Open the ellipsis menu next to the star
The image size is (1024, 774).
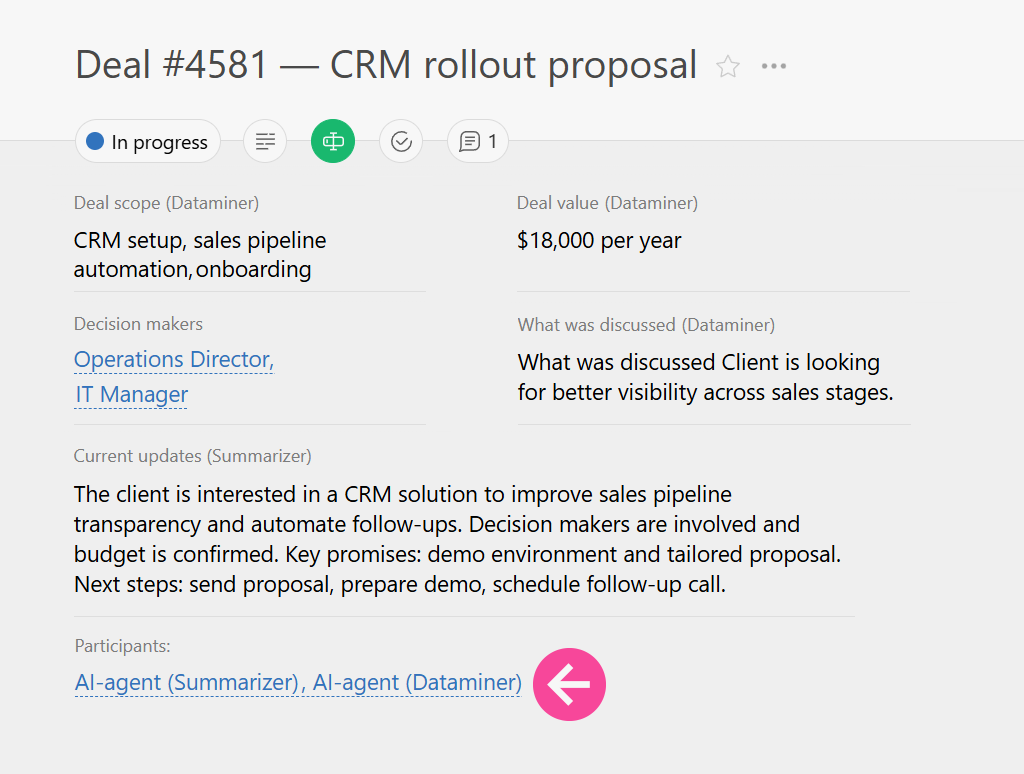[773, 65]
